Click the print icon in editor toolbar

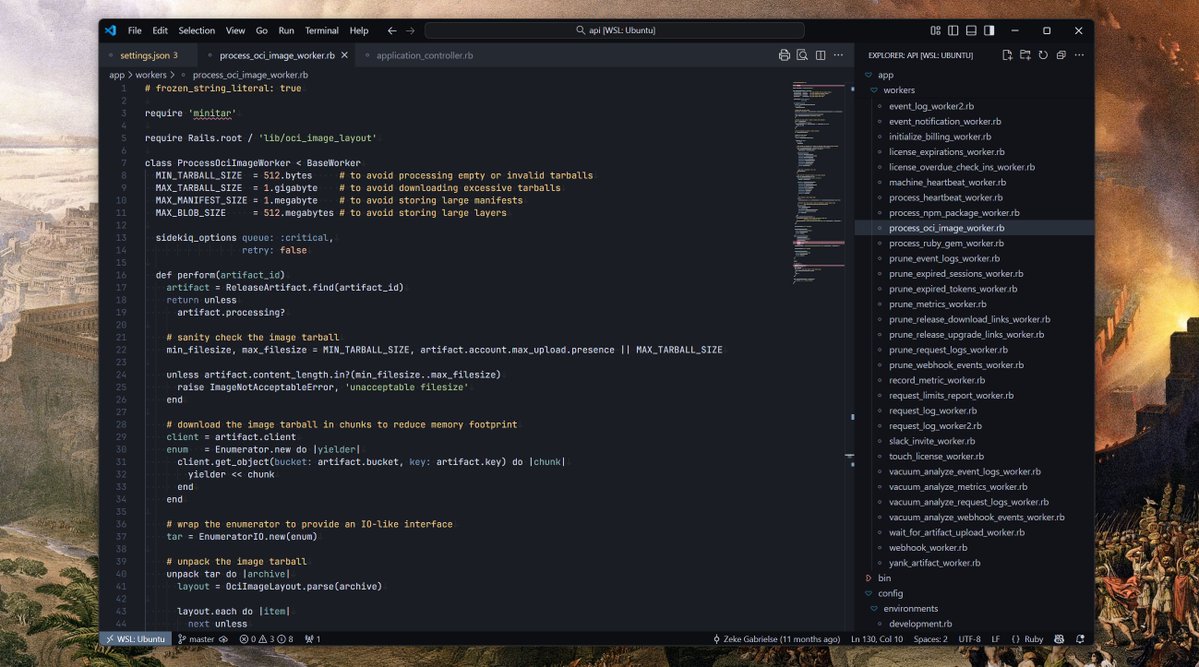[784, 55]
